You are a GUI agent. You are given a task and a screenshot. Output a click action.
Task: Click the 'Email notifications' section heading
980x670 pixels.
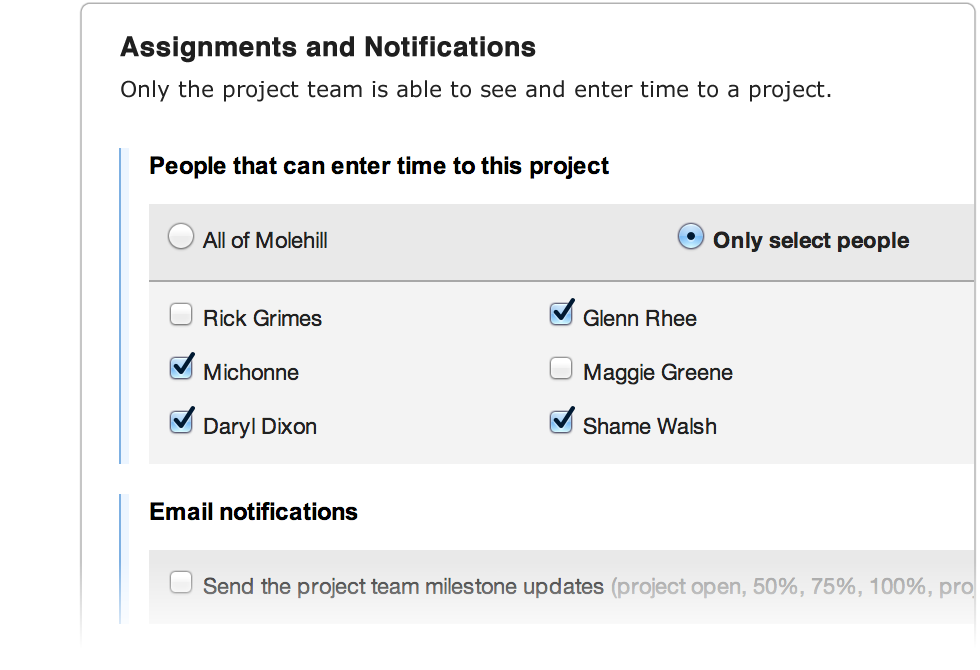pyautogui.click(x=253, y=512)
